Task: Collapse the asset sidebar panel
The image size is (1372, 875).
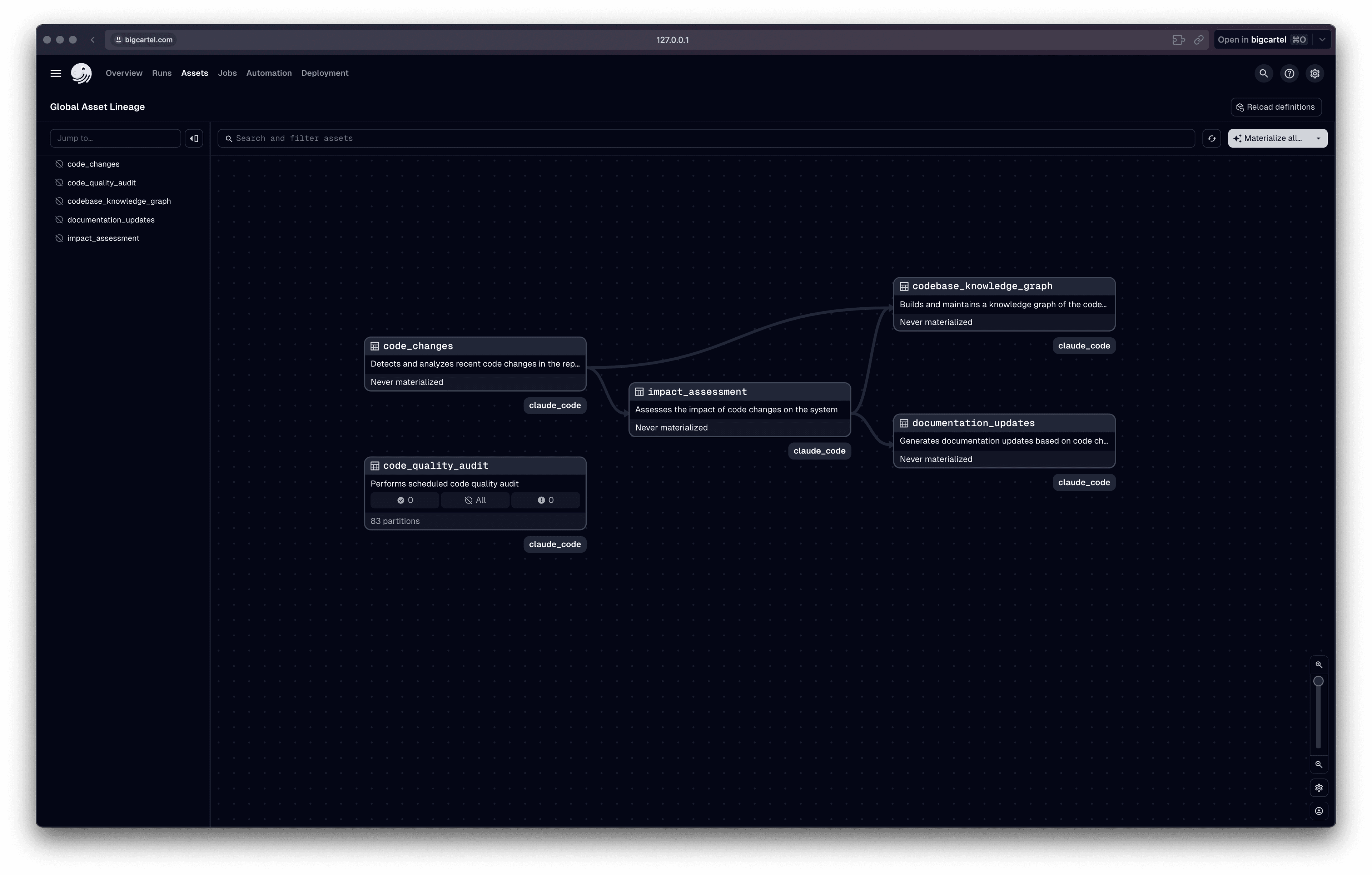Action: 194,138
